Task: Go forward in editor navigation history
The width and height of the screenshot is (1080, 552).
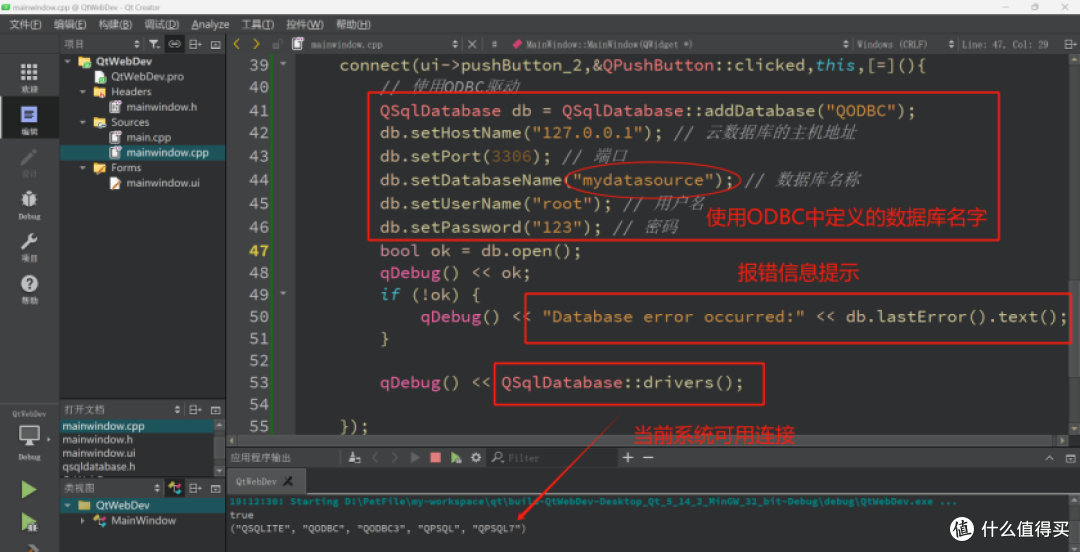Action: tap(256, 44)
